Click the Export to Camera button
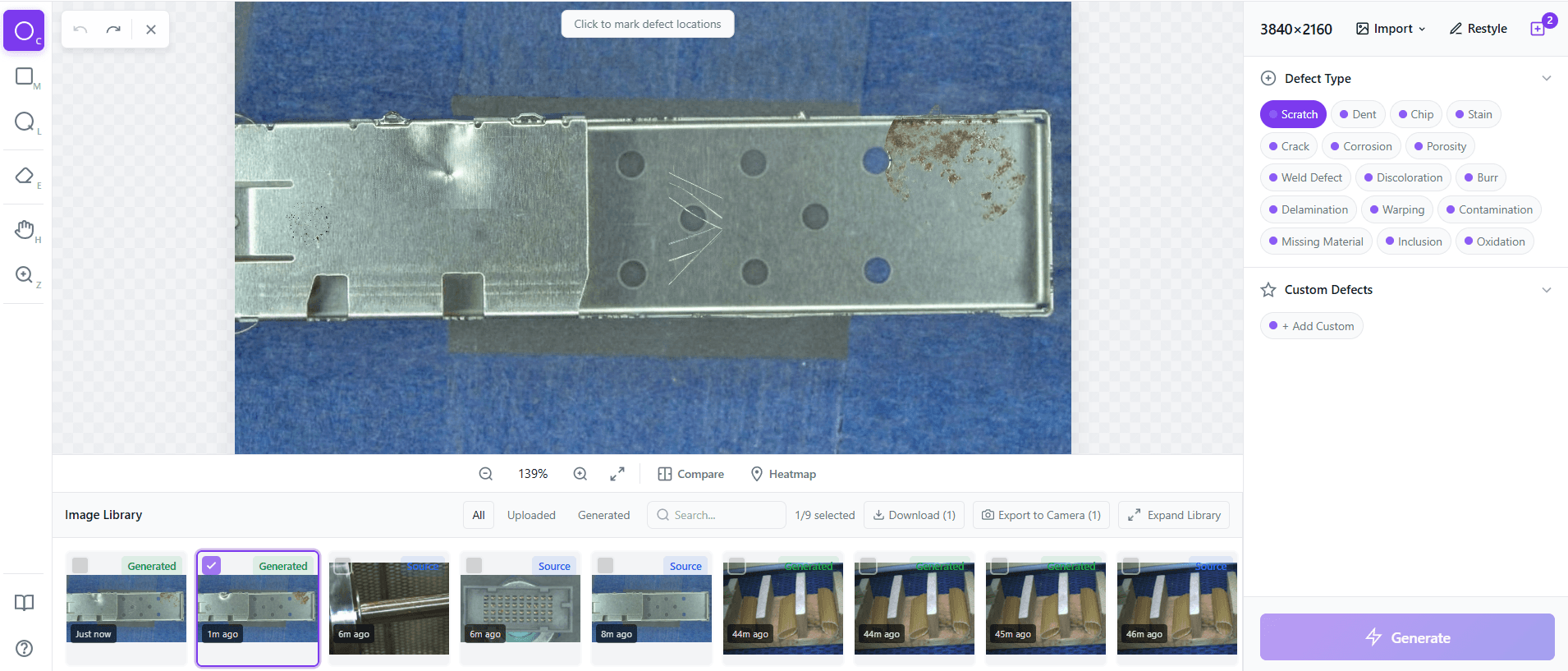The height and width of the screenshot is (671, 1568). (x=1041, y=515)
